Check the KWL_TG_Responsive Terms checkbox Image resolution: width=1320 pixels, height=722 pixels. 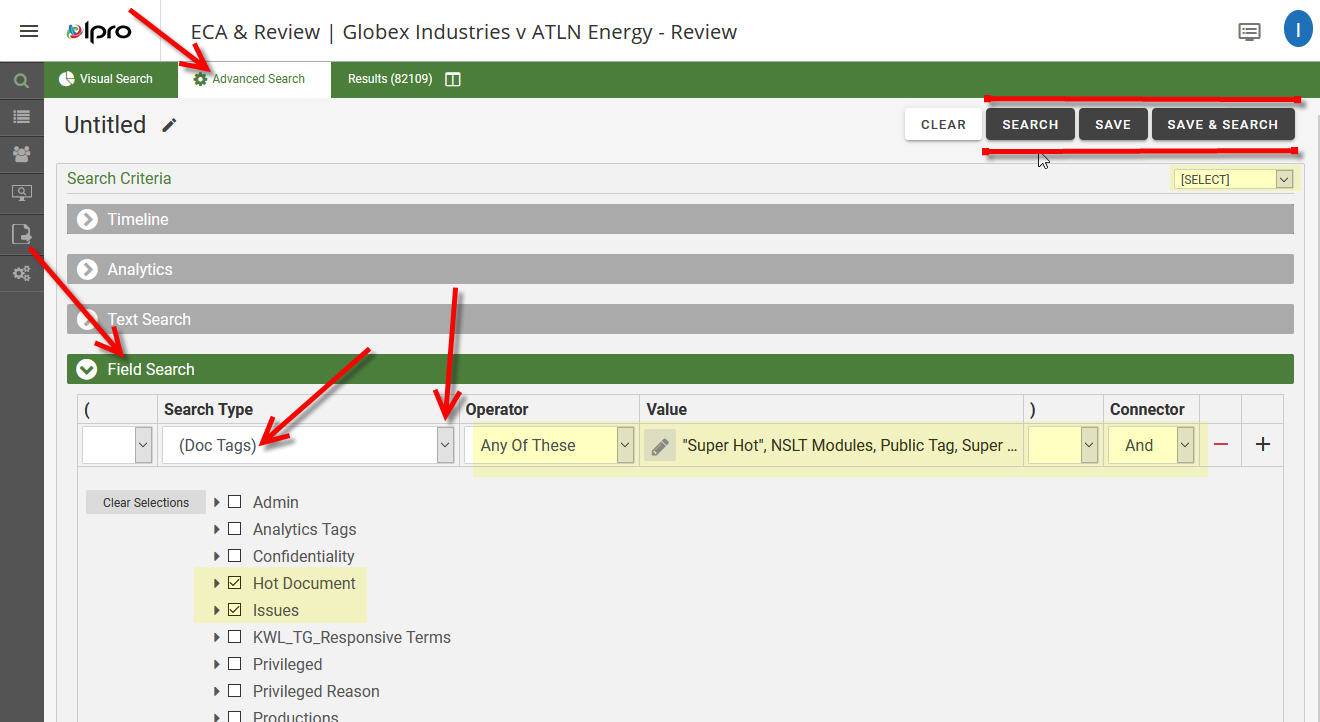[x=234, y=637]
